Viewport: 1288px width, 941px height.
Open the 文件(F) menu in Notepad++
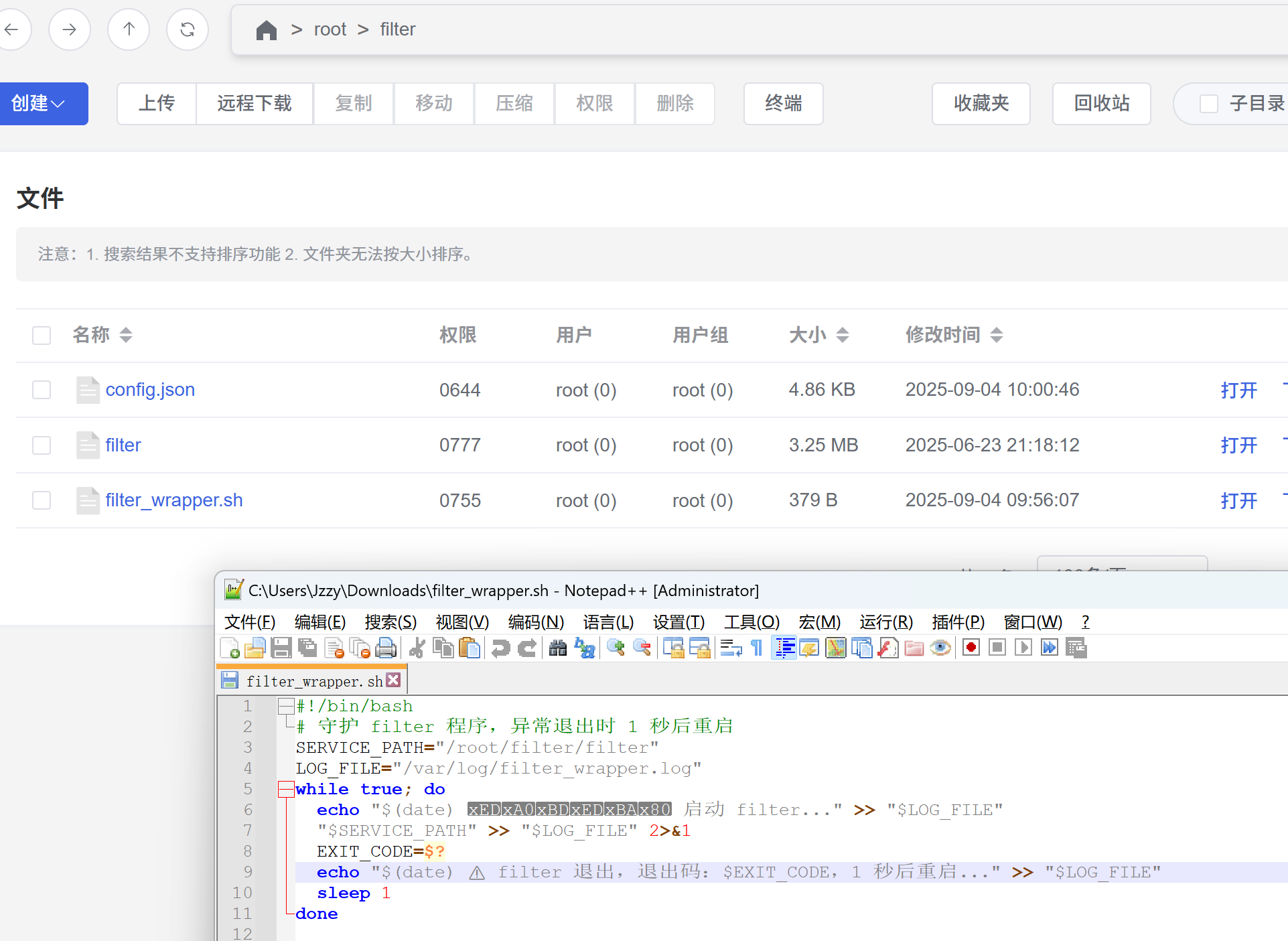(x=250, y=622)
